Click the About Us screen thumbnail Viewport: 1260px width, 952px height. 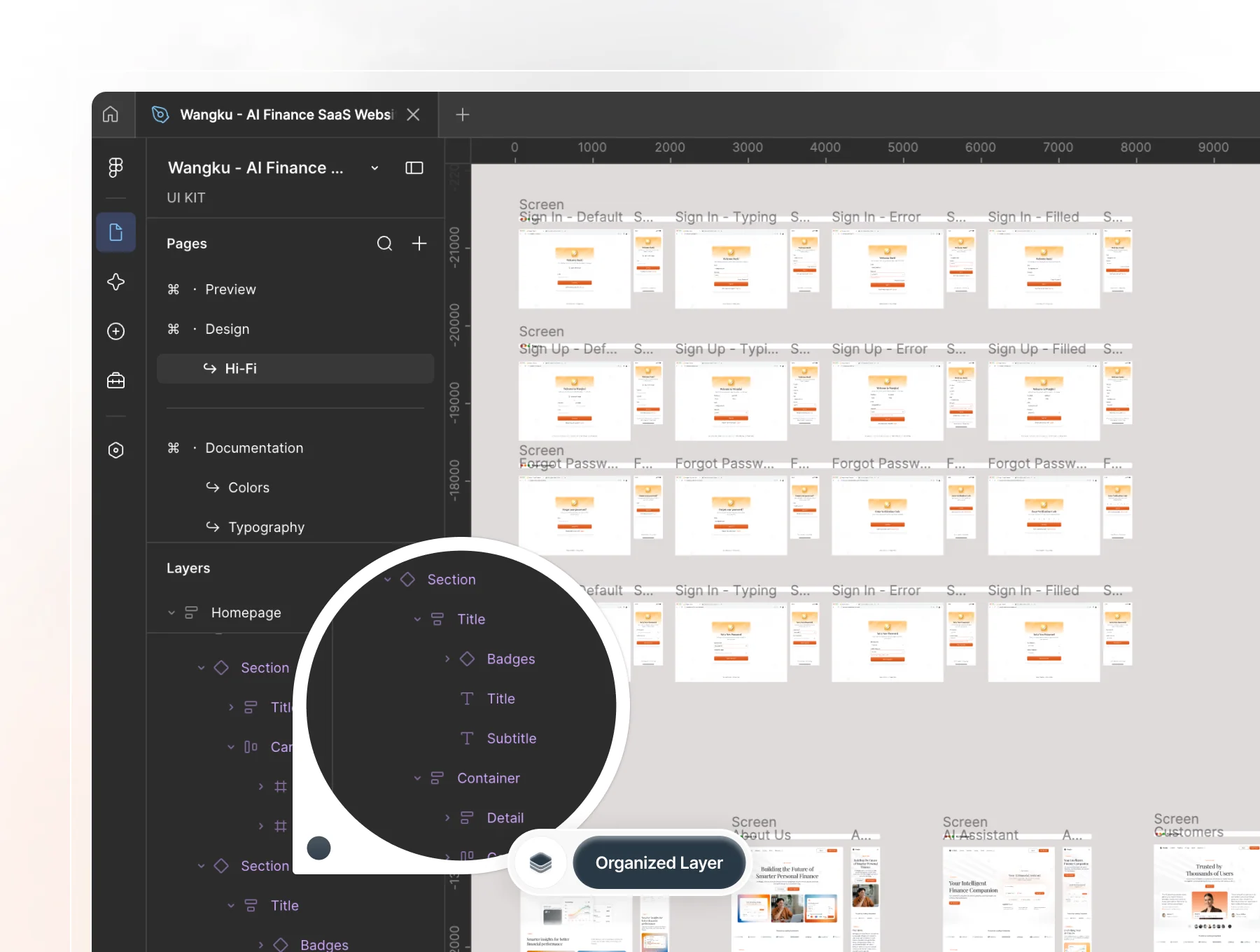click(787, 899)
